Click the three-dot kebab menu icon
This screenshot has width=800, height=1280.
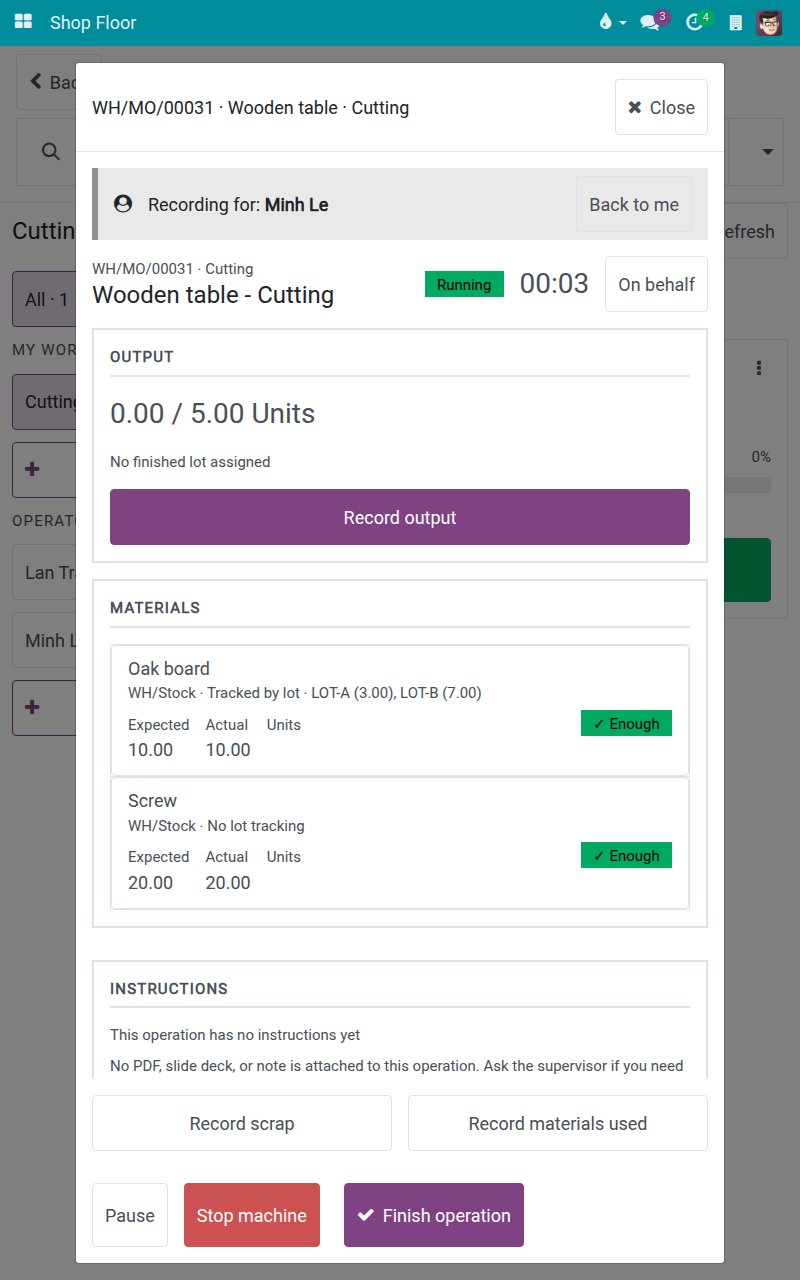tap(759, 368)
